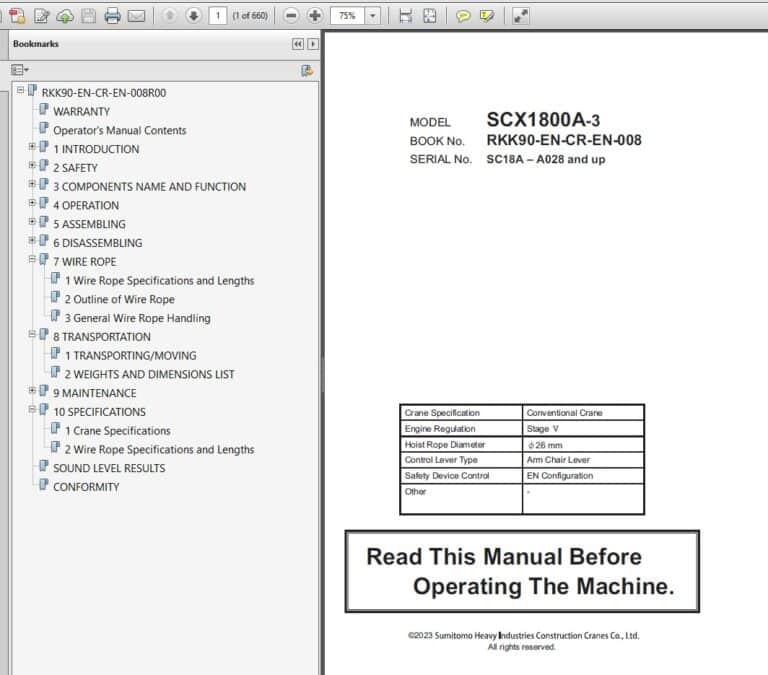Click the RKK90-EN-CR-EN-008R00 root bookmark label
768x675 pixels.
[x=104, y=93]
